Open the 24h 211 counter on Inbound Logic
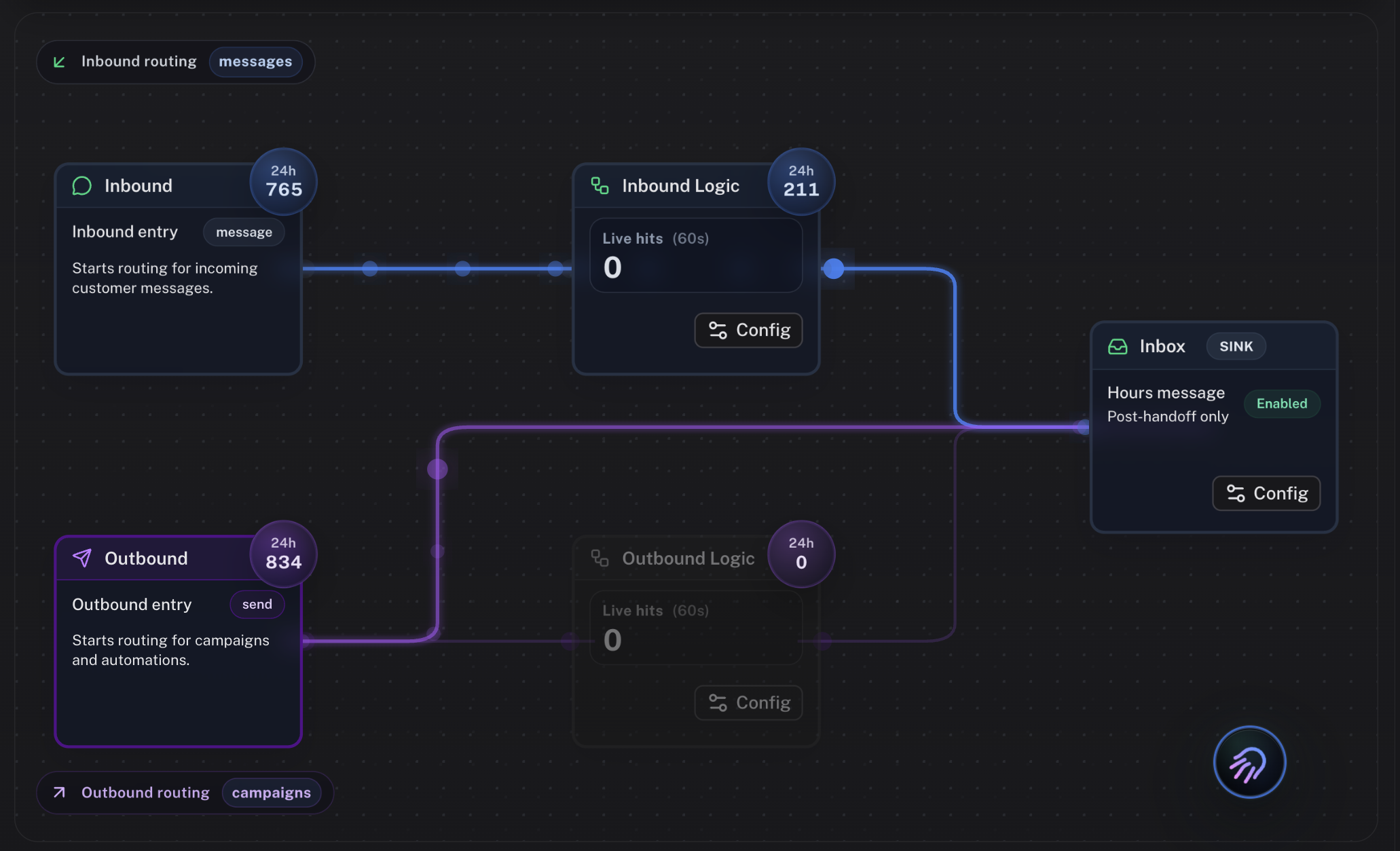 800,181
